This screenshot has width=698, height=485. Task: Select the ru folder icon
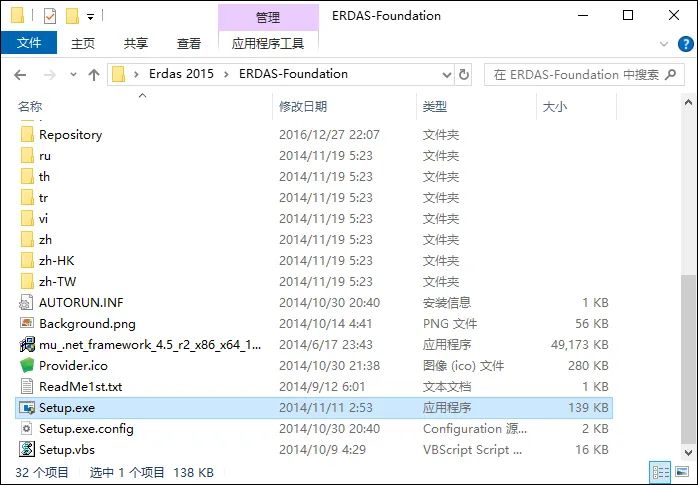click(x=27, y=156)
